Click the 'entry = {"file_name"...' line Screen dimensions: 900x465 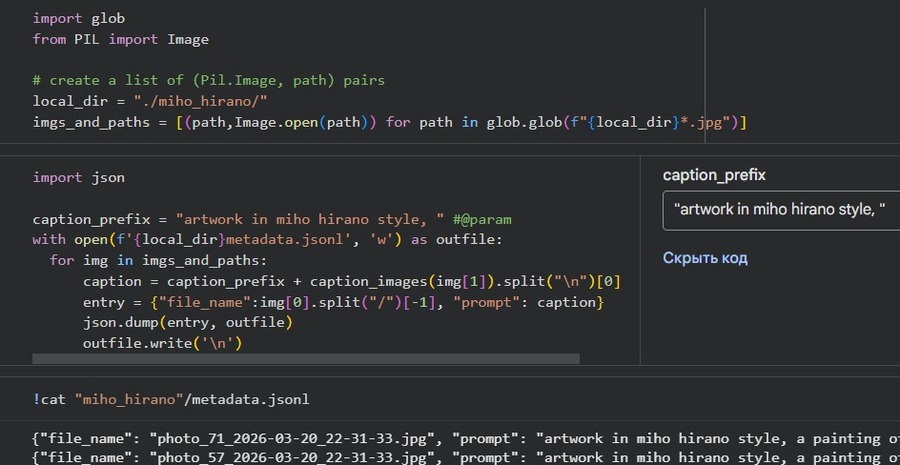(344, 302)
